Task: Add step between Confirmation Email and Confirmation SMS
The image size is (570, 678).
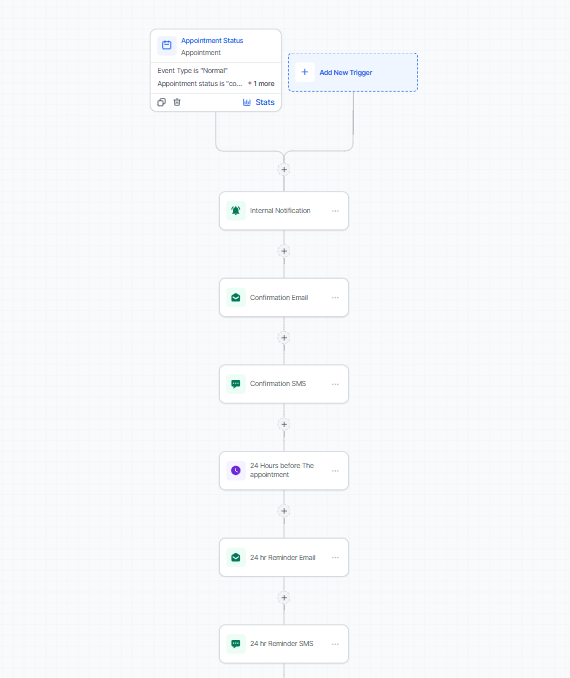Action: coord(284,338)
